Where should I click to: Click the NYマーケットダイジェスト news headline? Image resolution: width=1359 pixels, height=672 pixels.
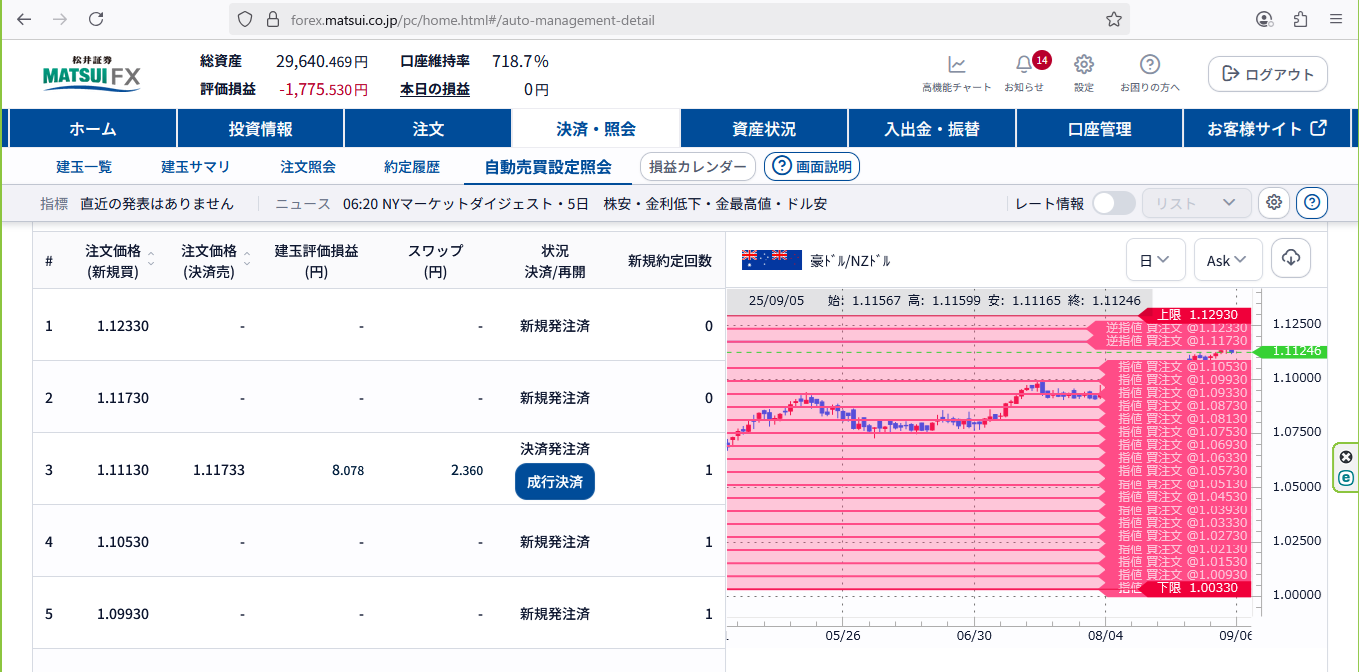click(584, 204)
